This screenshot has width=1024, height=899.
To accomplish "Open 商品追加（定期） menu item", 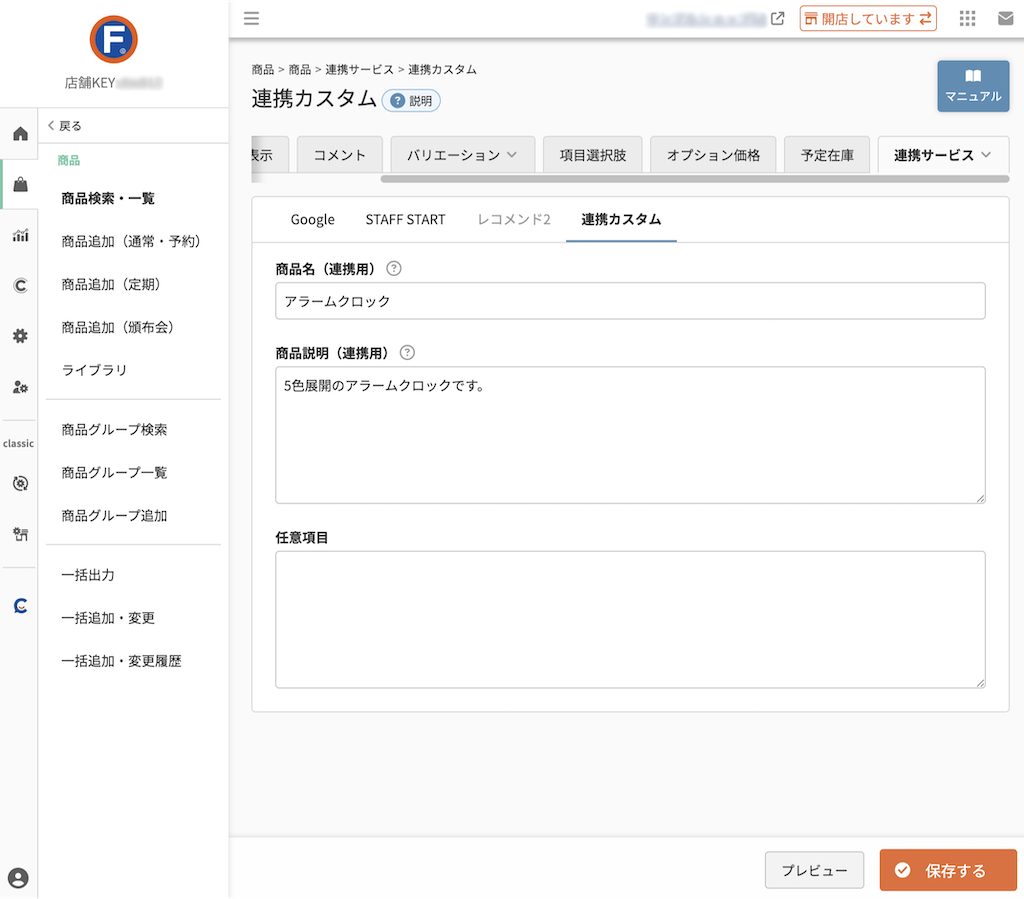I will pyautogui.click(x=111, y=284).
